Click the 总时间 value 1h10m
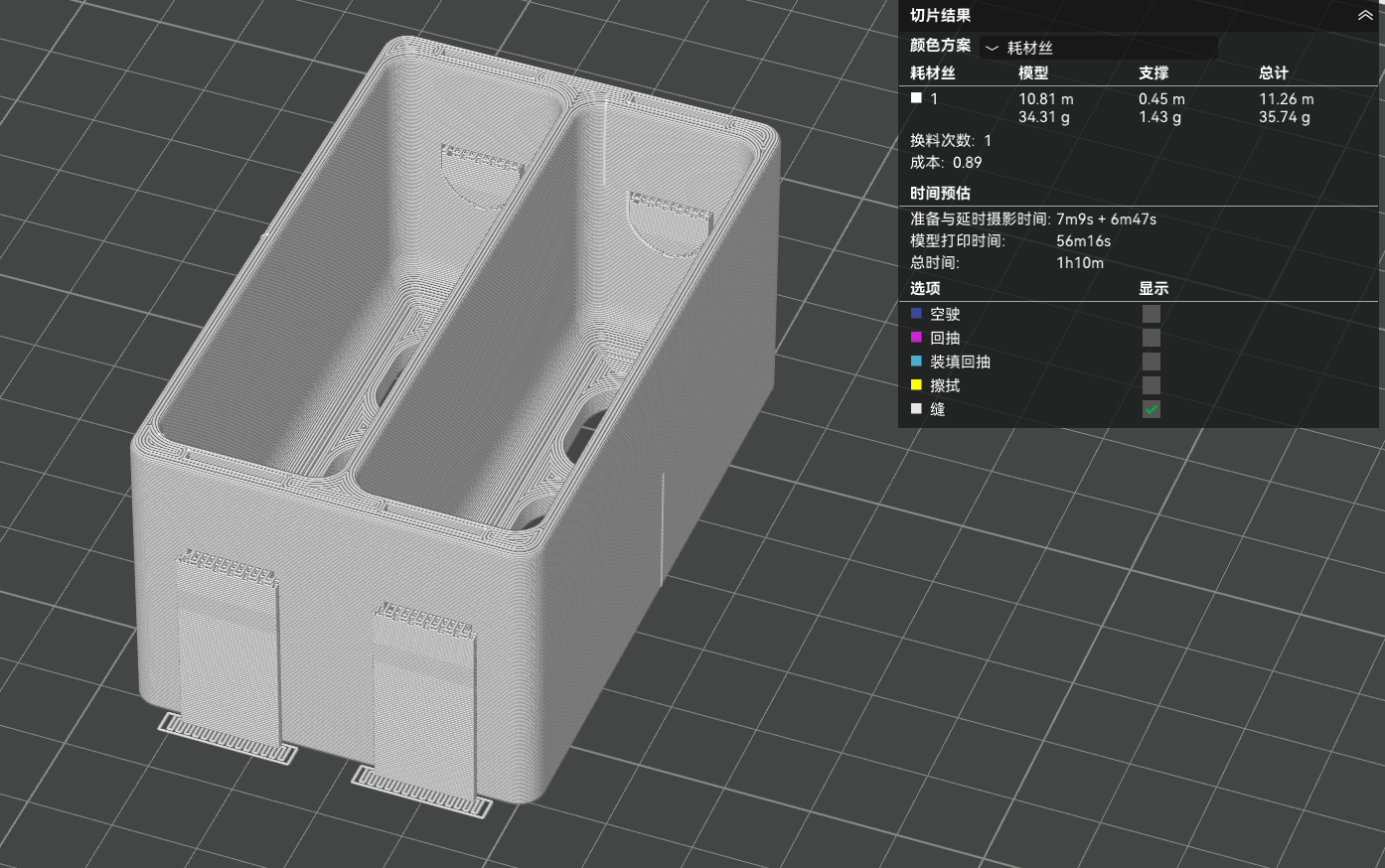 click(x=1080, y=263)
